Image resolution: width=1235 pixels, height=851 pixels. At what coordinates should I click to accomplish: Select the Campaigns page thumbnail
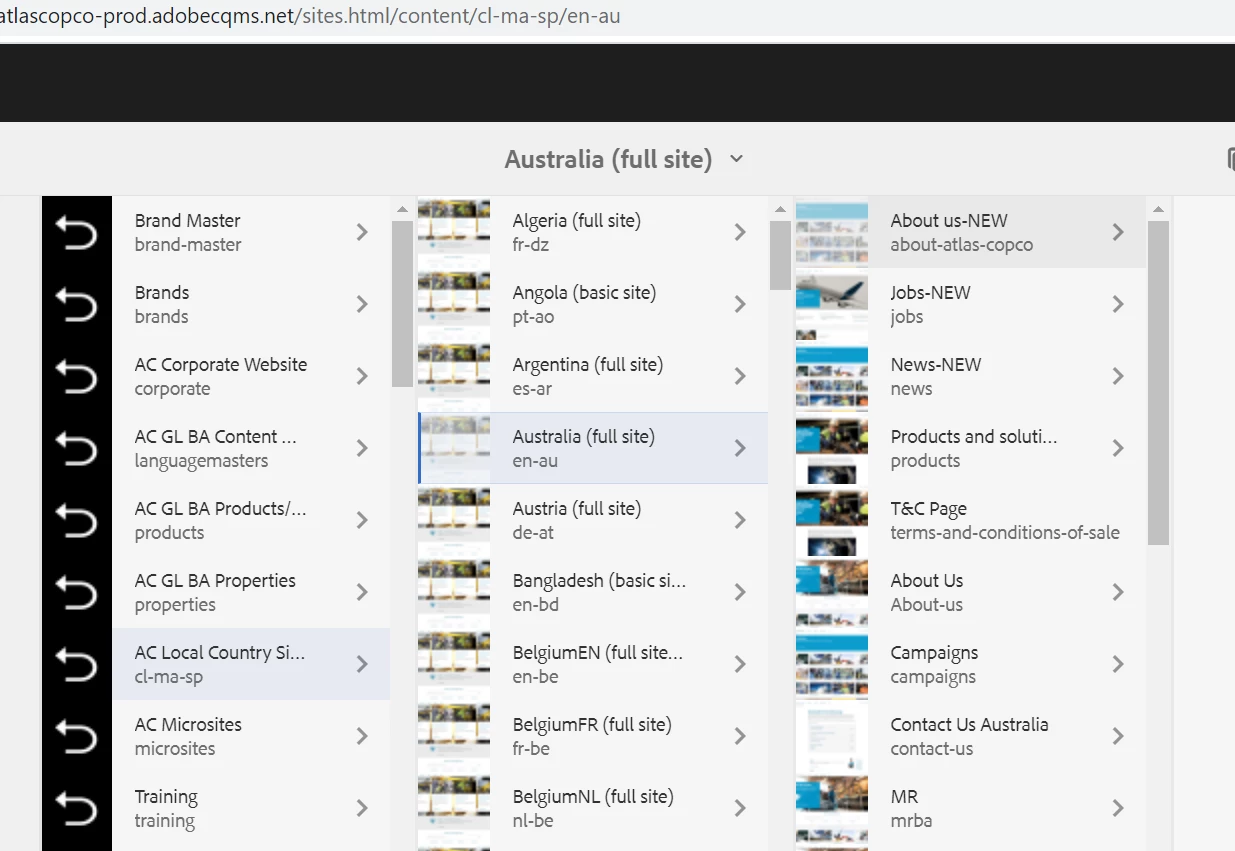pyautogui.click(x=832, y=664)
